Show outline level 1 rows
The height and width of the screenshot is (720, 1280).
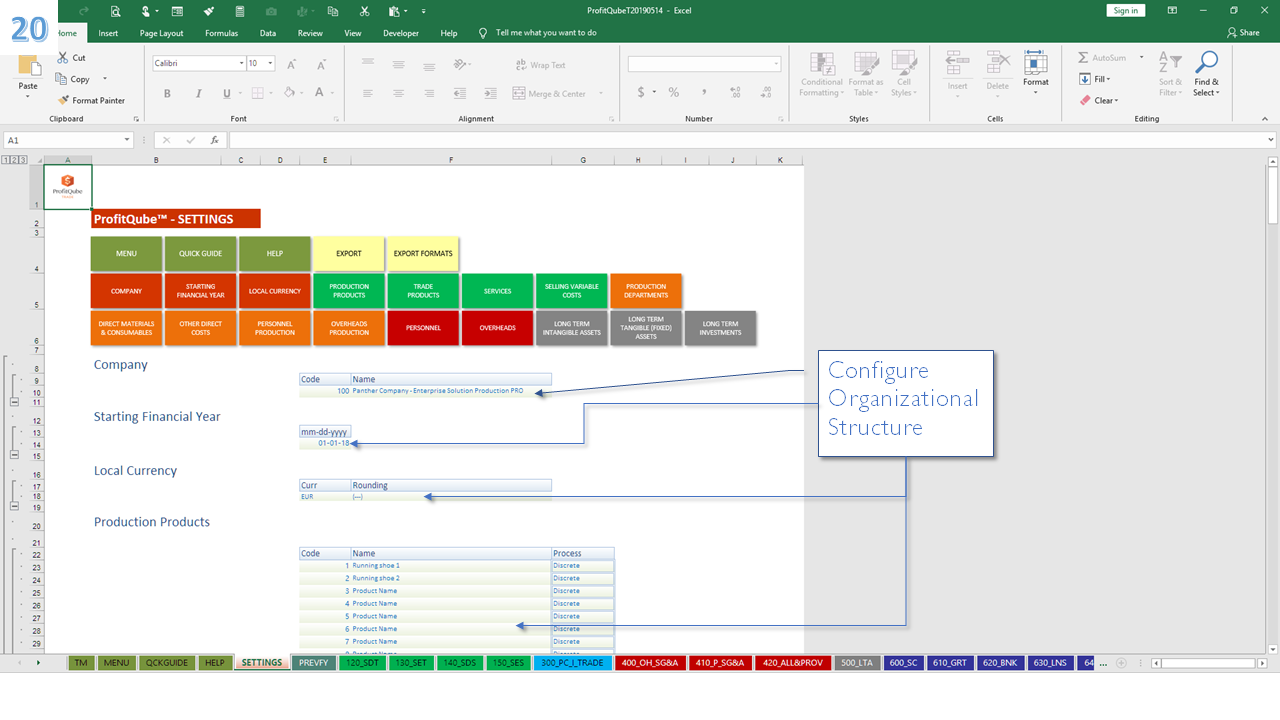(5, 160)
